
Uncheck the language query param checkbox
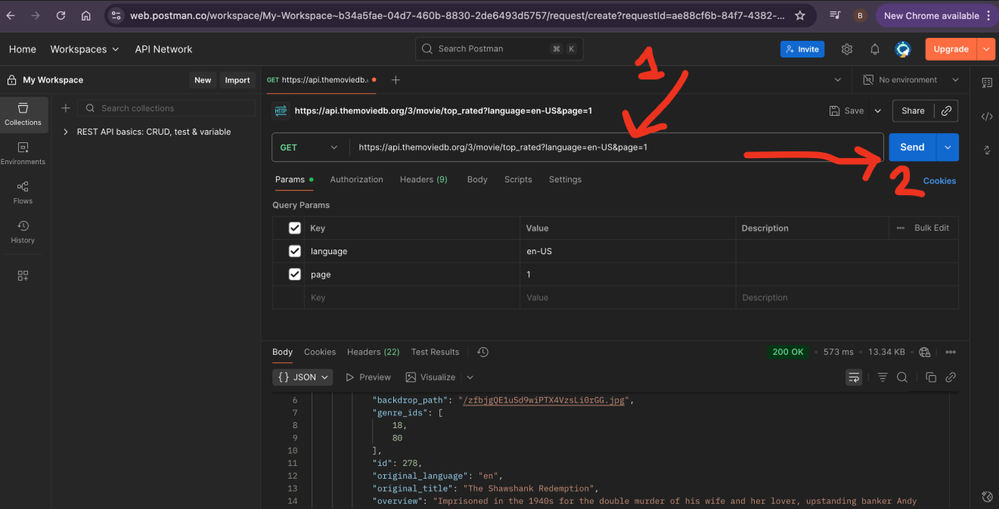[294, 251]
